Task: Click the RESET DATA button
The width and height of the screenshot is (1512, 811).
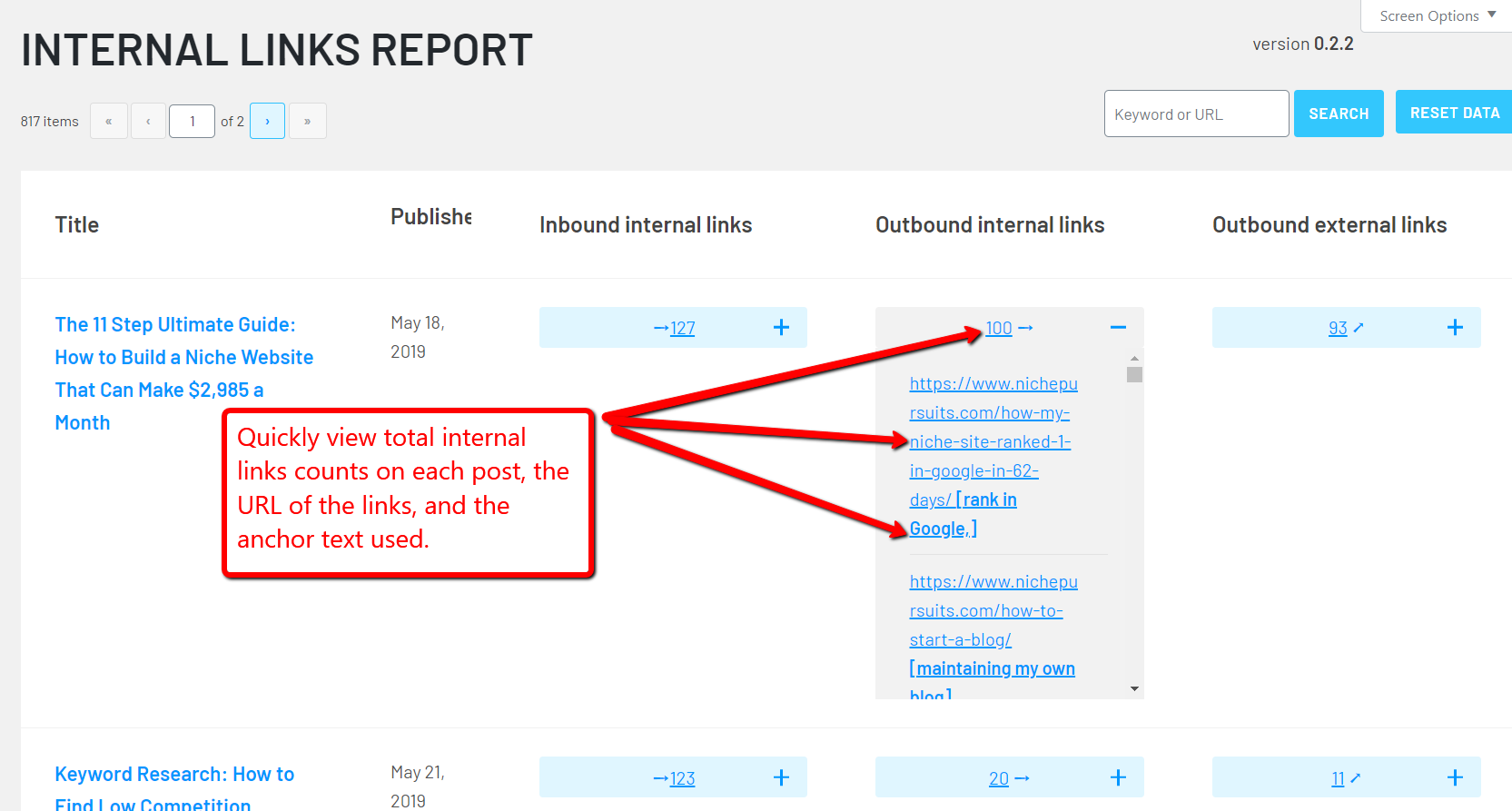Action: tap(1453, 113)
